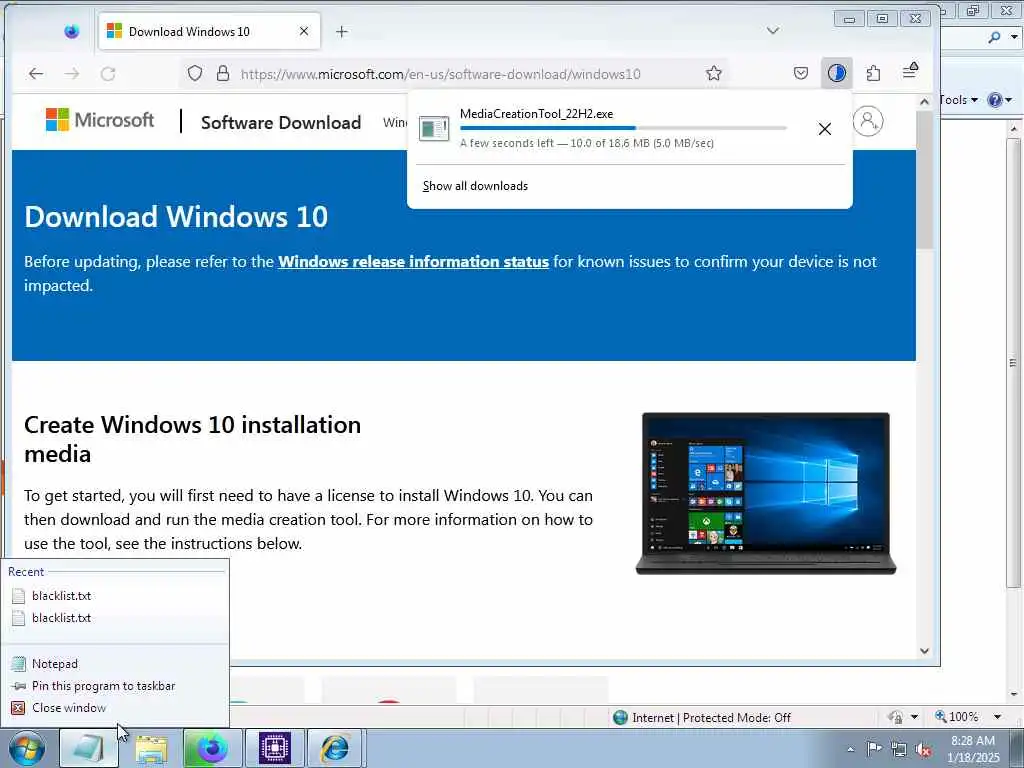Open Action Center flag tray icon
The width and height of the screenshot is (1024, 768).
[874, 748]
